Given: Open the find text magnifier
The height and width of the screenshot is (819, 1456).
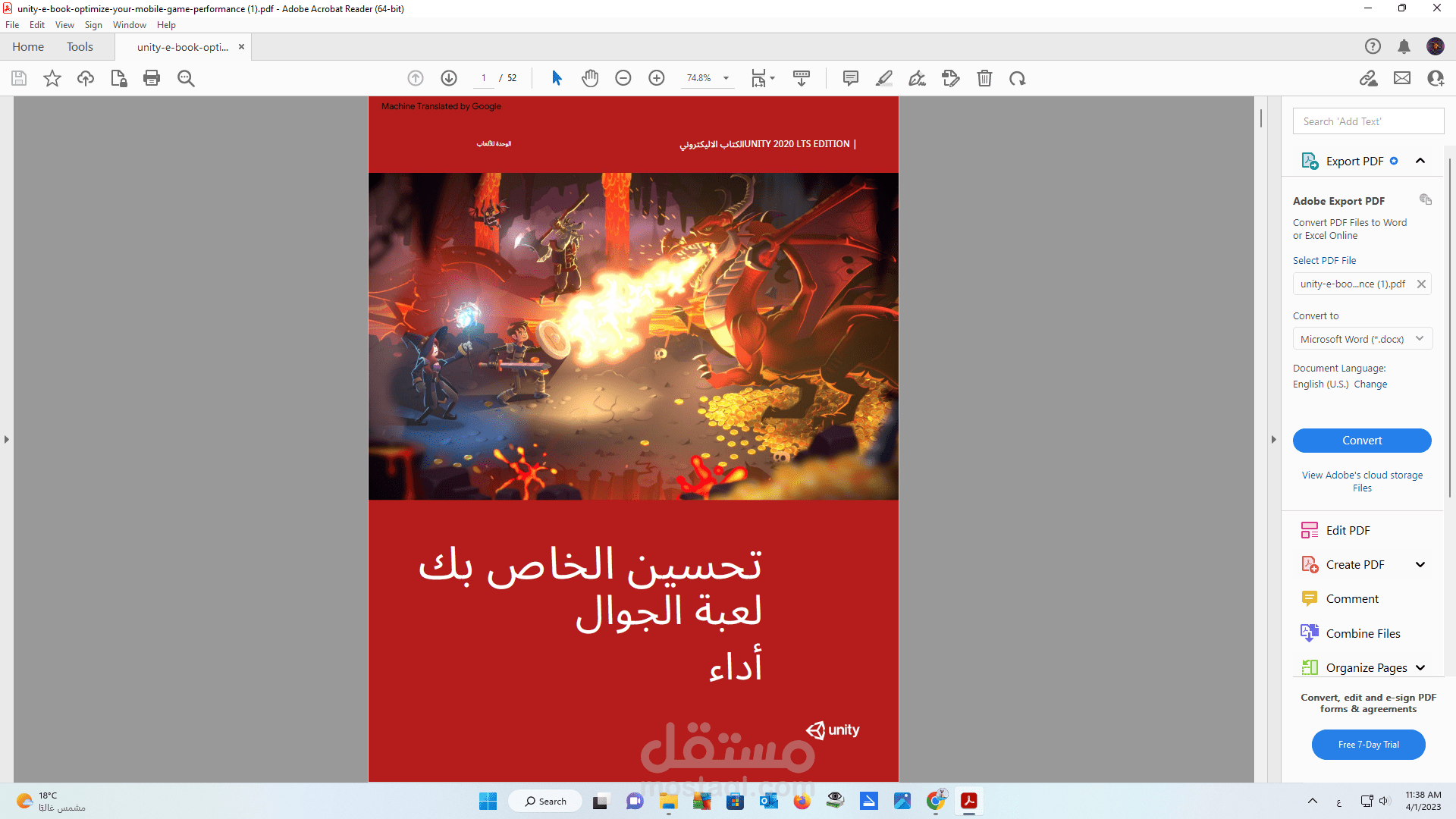Looking at the screenshot, I should pyautogui.click(x=186, y=78).
